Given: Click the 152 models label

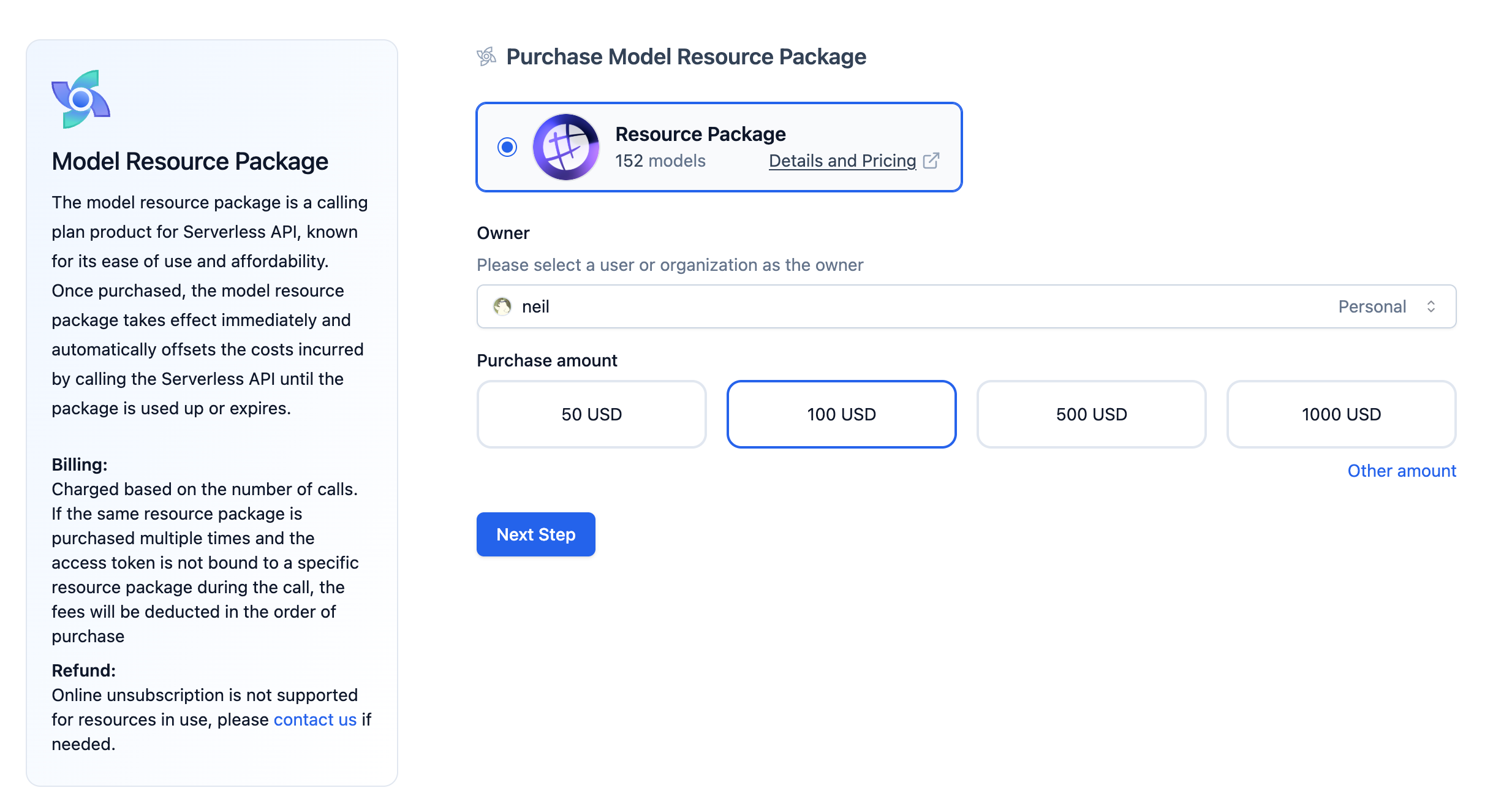Looking at the screenshot, I should coord(660,161).
